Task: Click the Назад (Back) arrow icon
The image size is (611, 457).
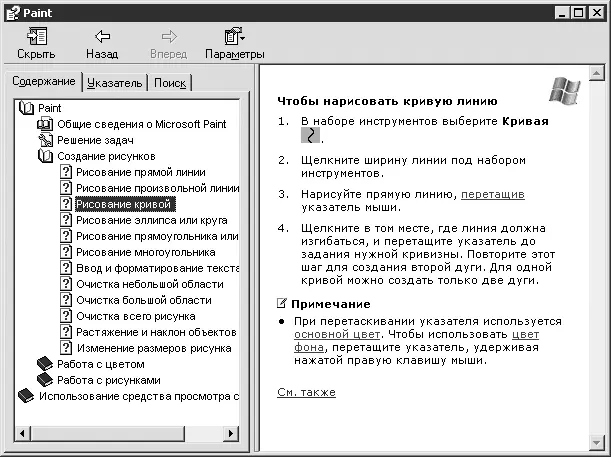Action: coord(101,36)
